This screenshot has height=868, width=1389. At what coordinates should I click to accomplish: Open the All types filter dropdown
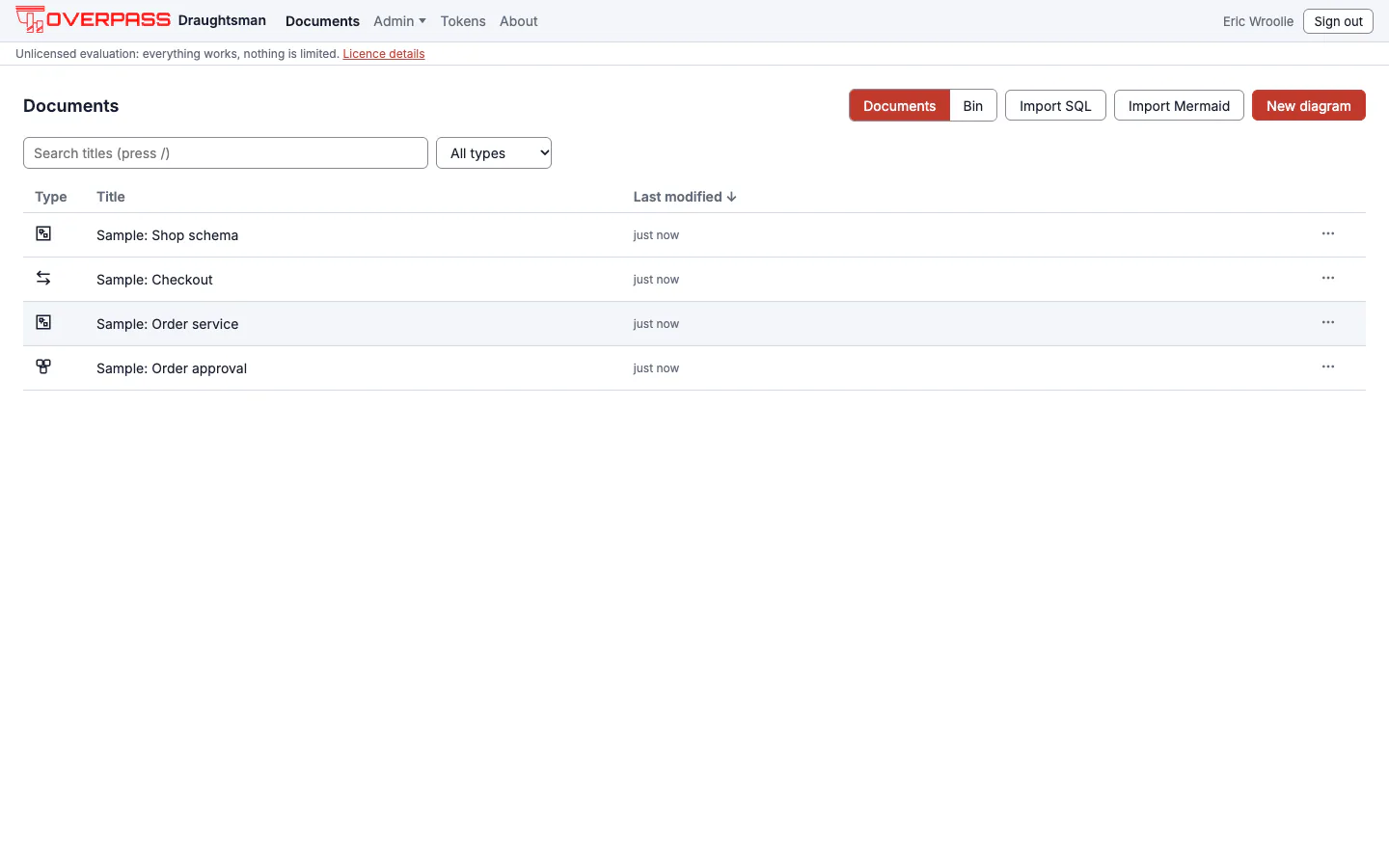point(494,153)
